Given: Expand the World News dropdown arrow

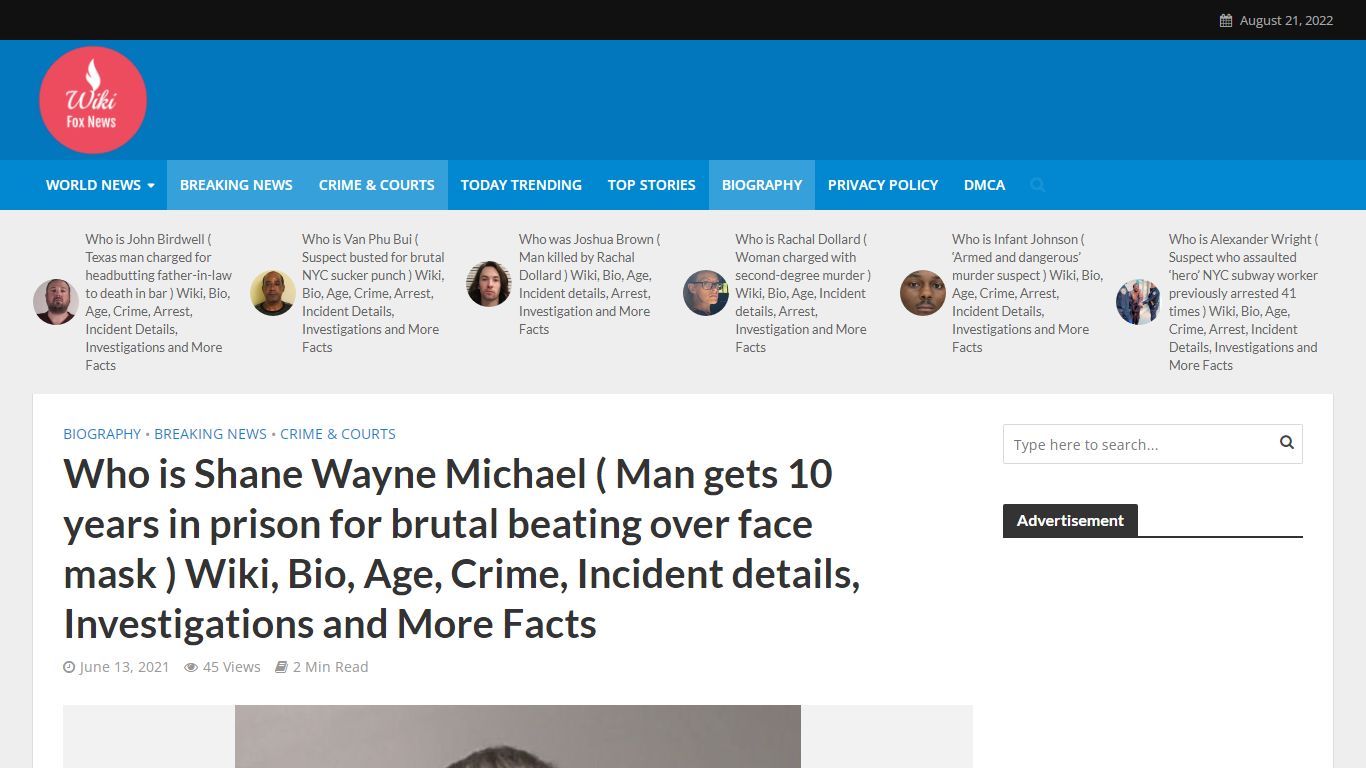Looking at the screenshot, I should (x=151, y=185).
